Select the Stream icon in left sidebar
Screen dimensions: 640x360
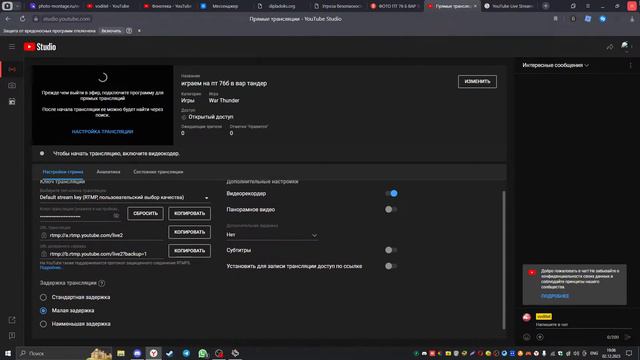click(12, 69)
